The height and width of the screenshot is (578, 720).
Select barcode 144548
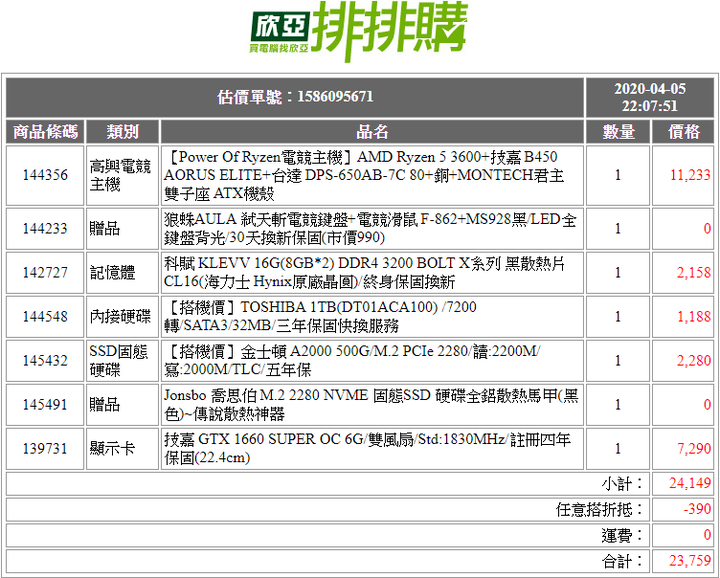click(45, 316)
